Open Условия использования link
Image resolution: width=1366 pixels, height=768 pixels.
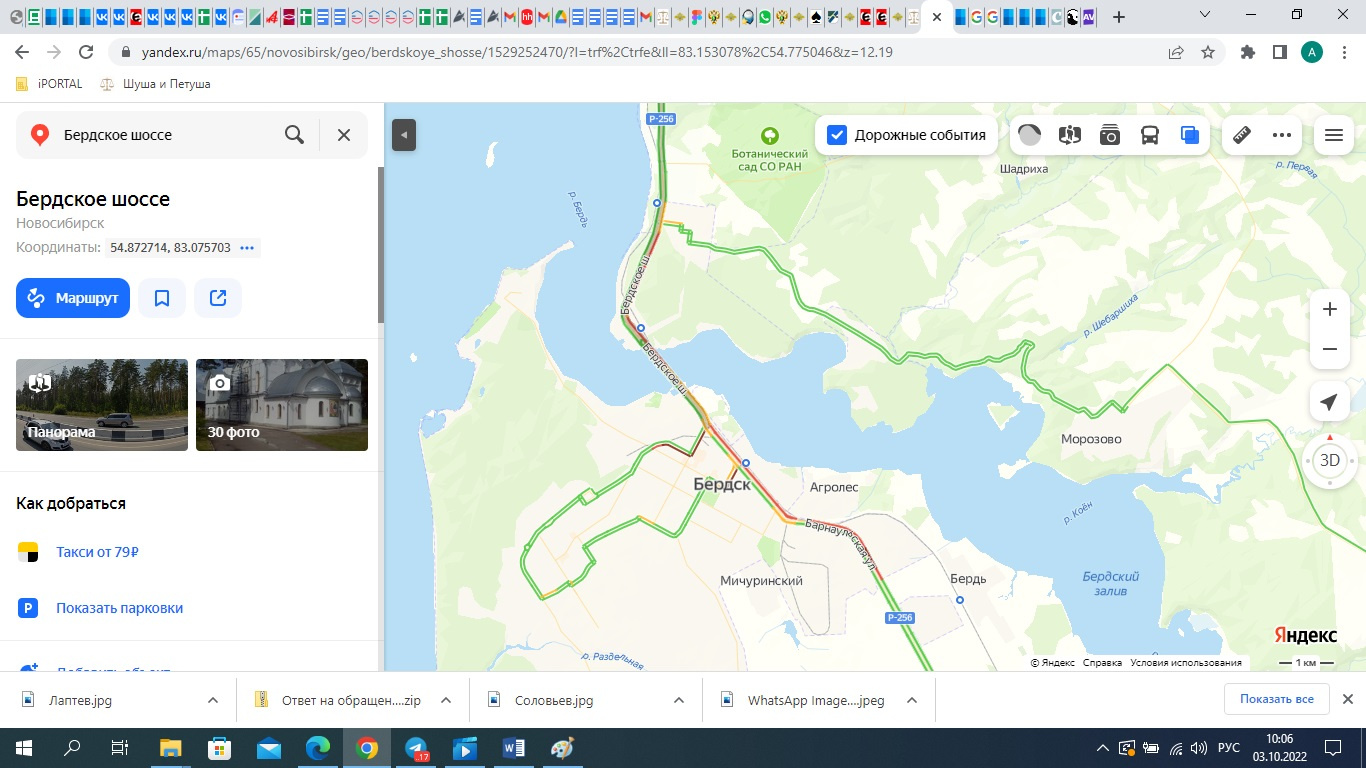(x=1186, y=663)
